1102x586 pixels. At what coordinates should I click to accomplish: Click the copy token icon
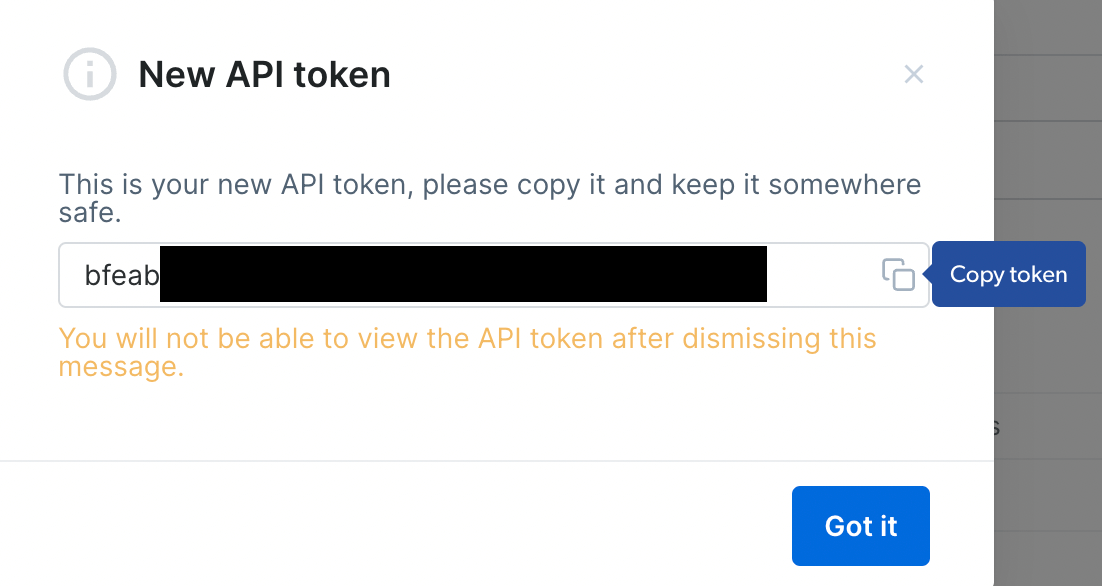click(x=898, y=274)
